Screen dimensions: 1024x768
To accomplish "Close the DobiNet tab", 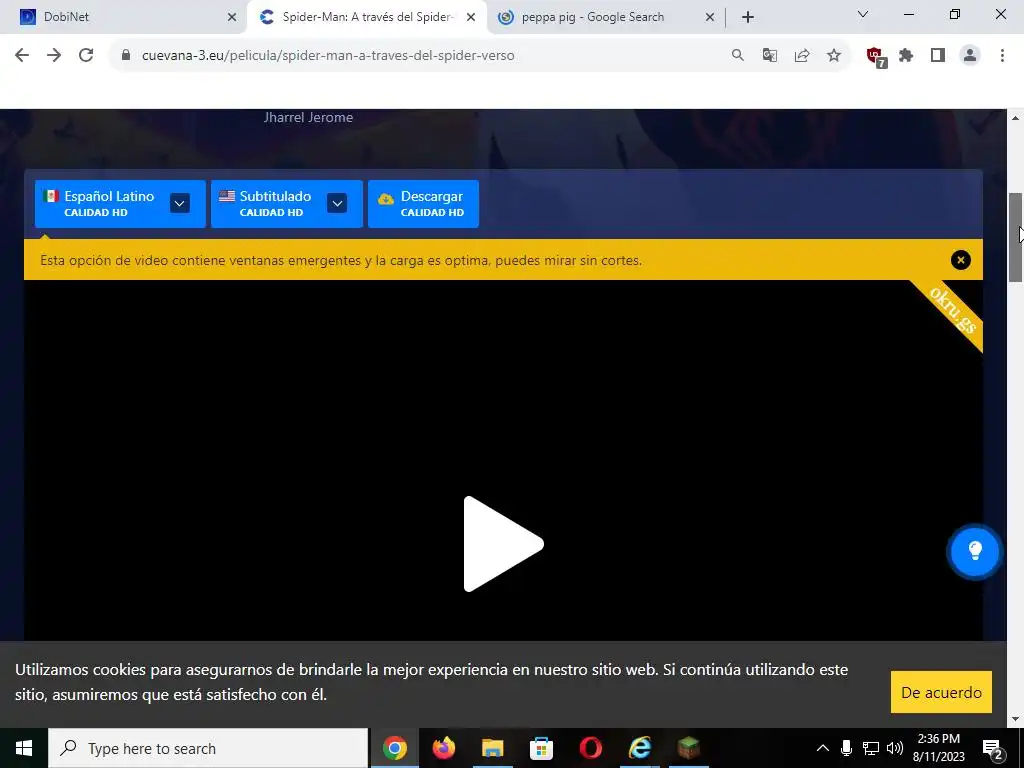I will (x=232, y=17).
